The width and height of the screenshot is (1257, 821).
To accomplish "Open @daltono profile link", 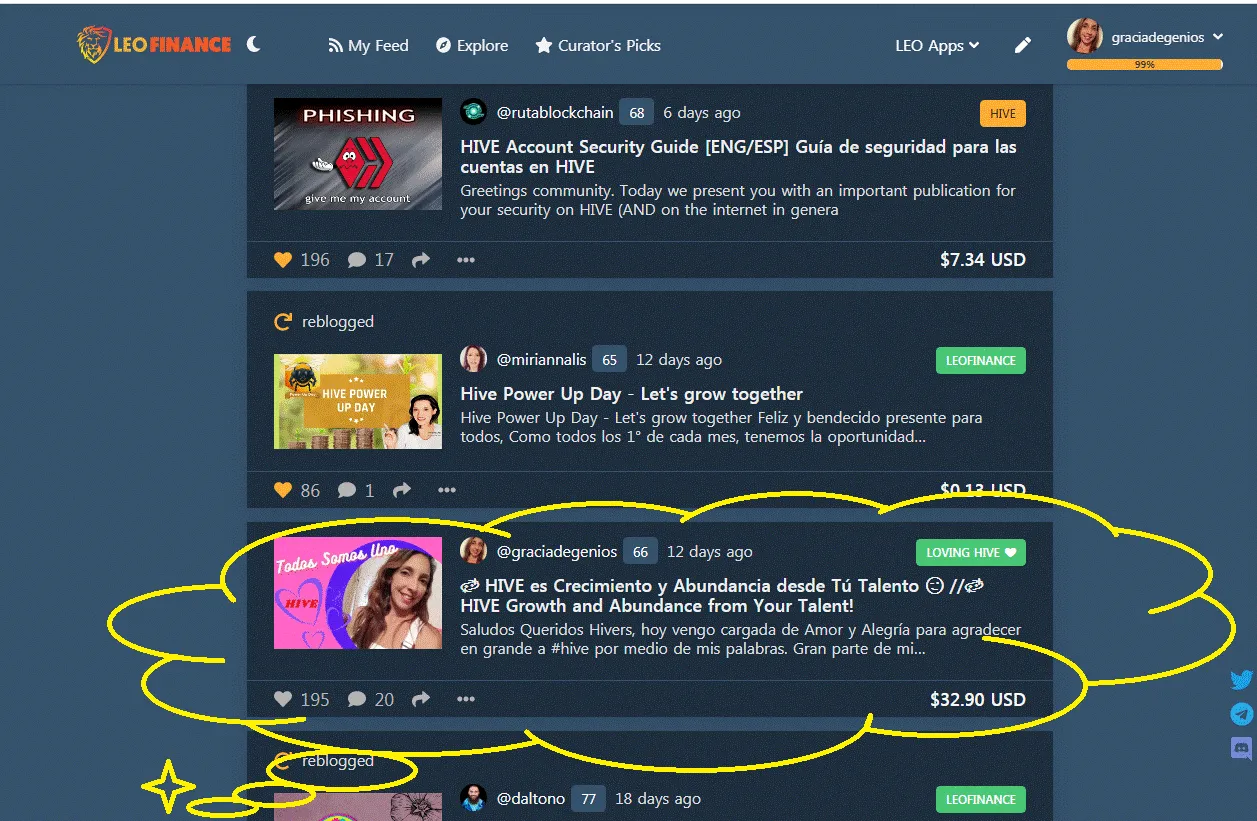I will pyautogui.click(x=531, y=799).
